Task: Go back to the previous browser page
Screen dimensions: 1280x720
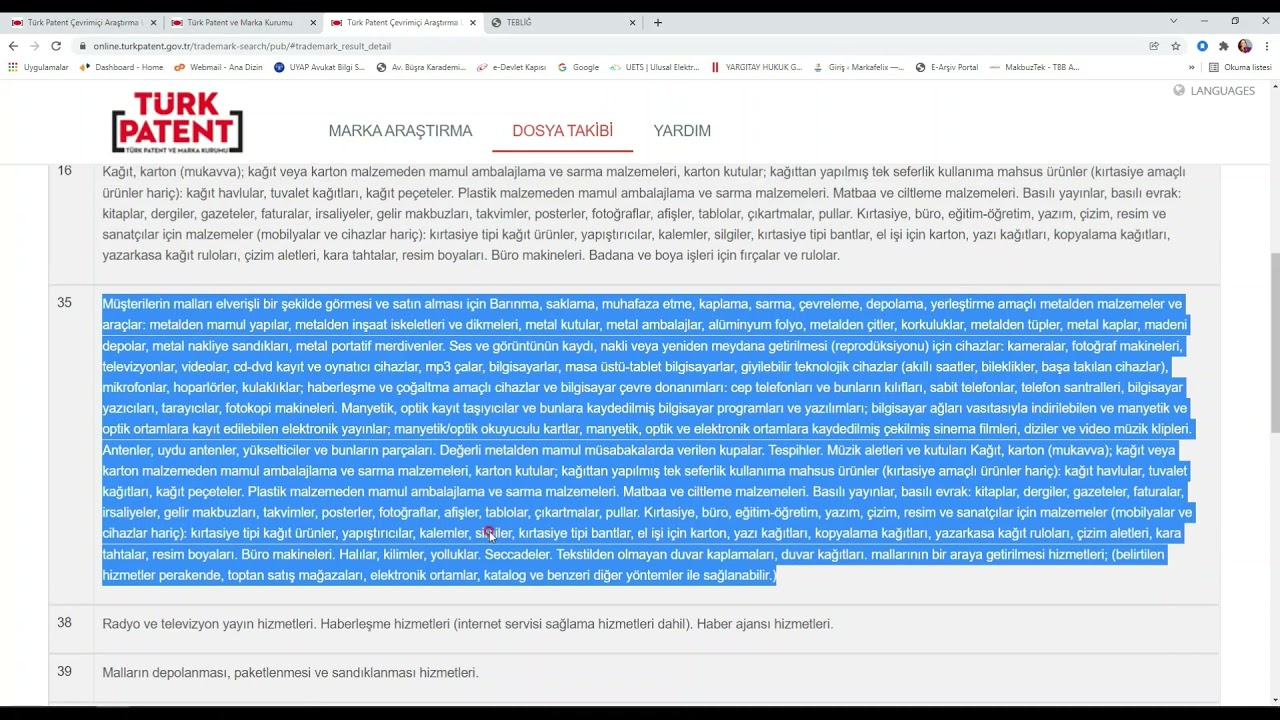Action: [x=13, y=46]
